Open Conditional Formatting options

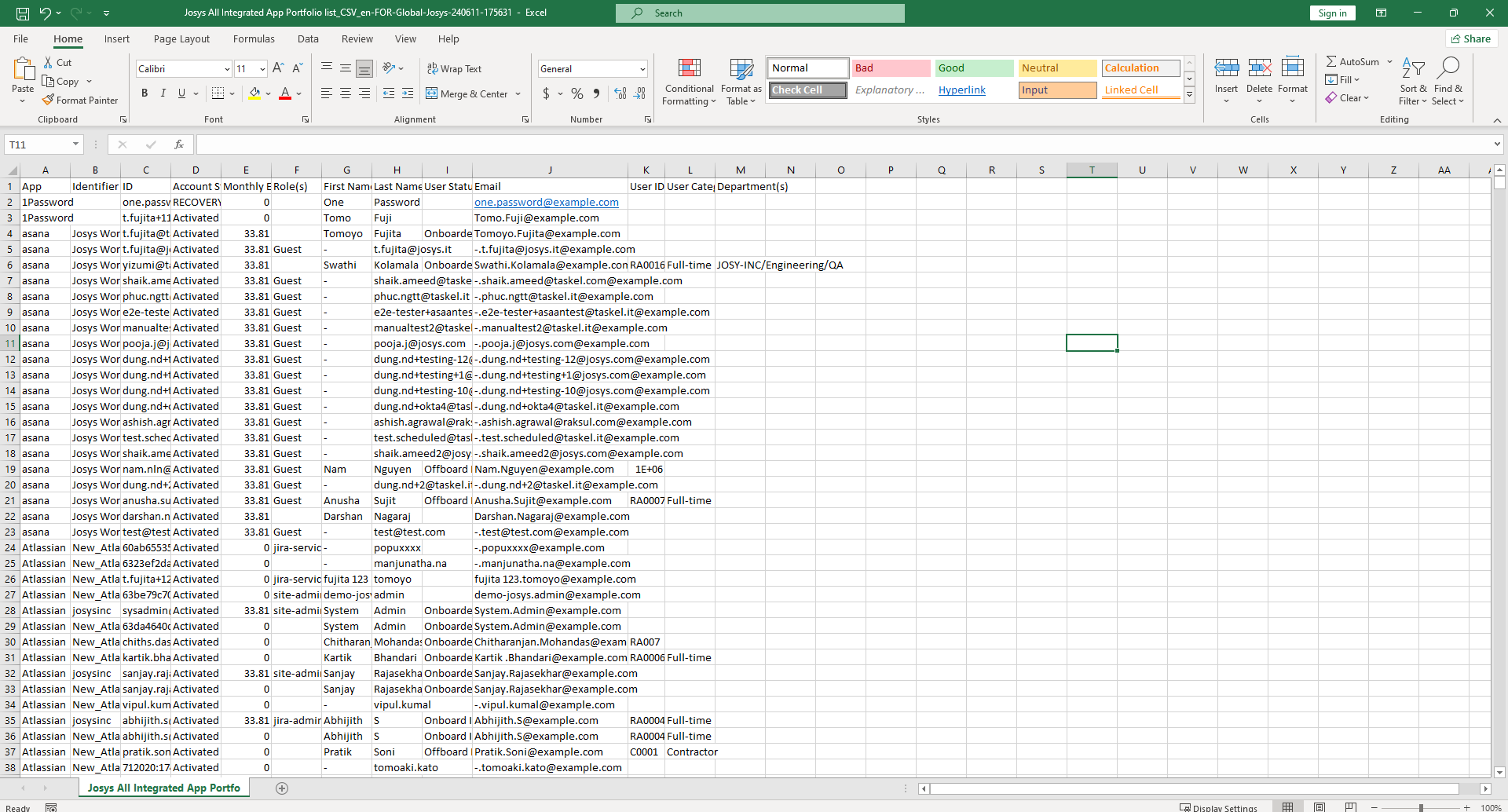pos(689,82)
